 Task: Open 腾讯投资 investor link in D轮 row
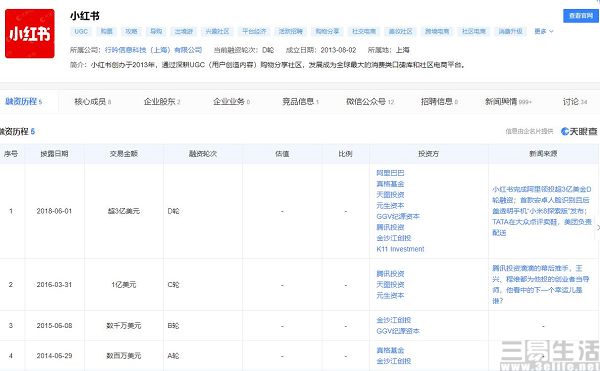point(390,227)
